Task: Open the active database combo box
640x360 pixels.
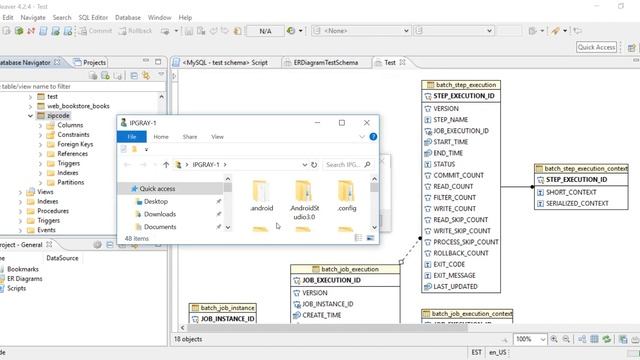Action: (x=454, y=31)
